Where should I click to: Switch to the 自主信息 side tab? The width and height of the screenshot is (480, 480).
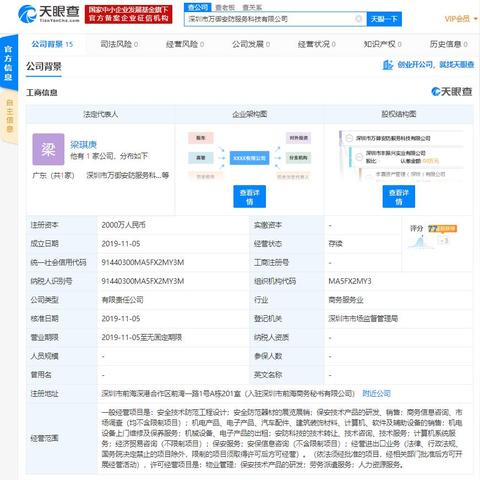pos(9,117)
